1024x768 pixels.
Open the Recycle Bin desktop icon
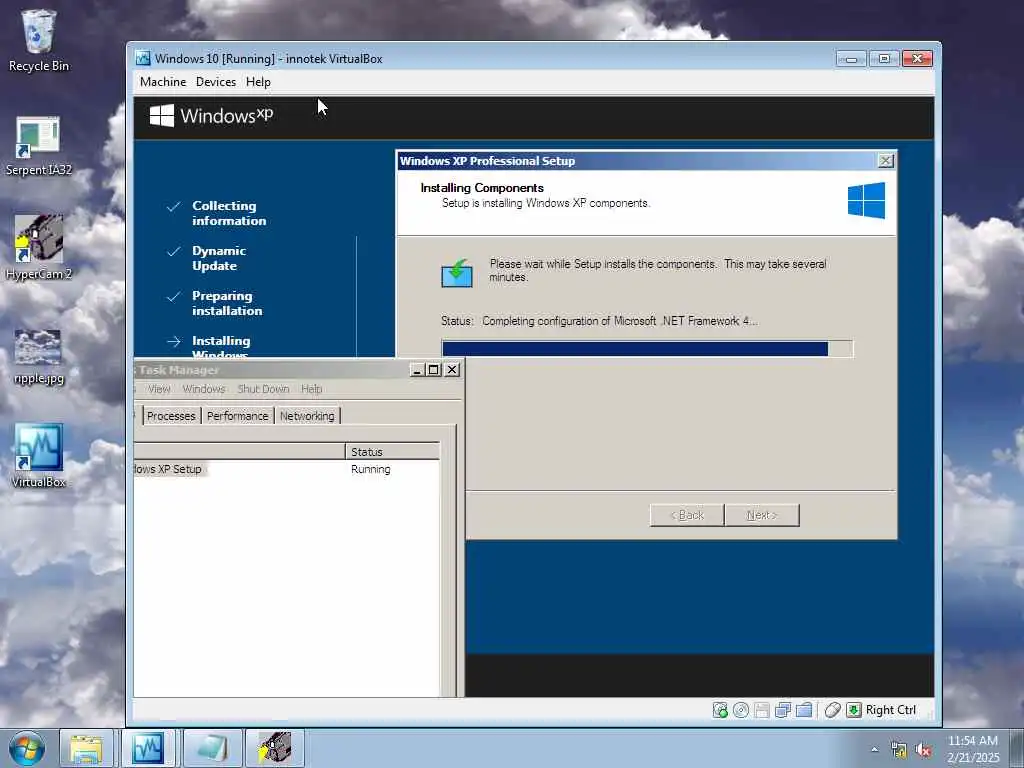[39, 40]
